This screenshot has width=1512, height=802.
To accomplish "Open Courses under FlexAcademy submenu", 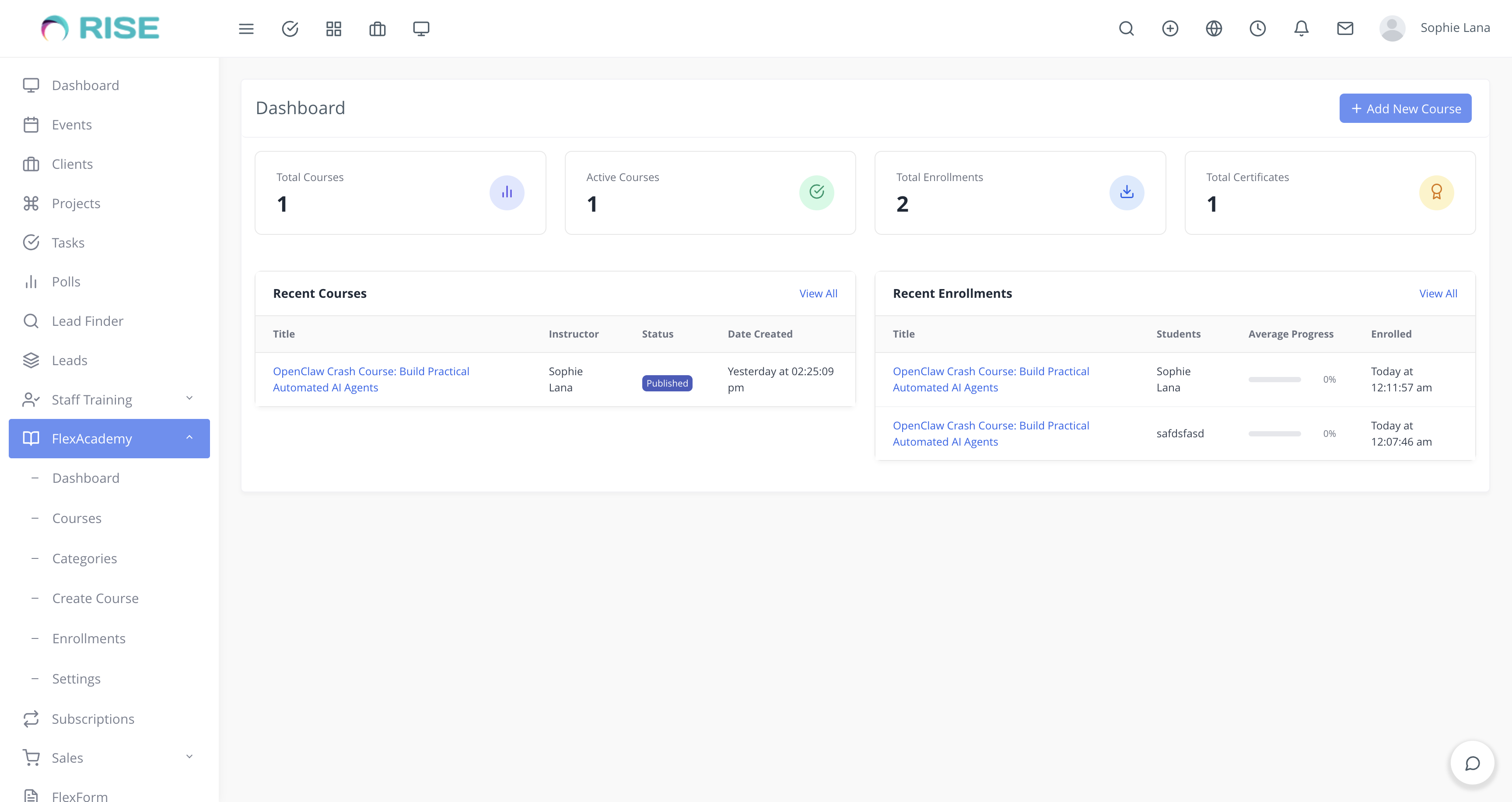I will click(77, 518).
